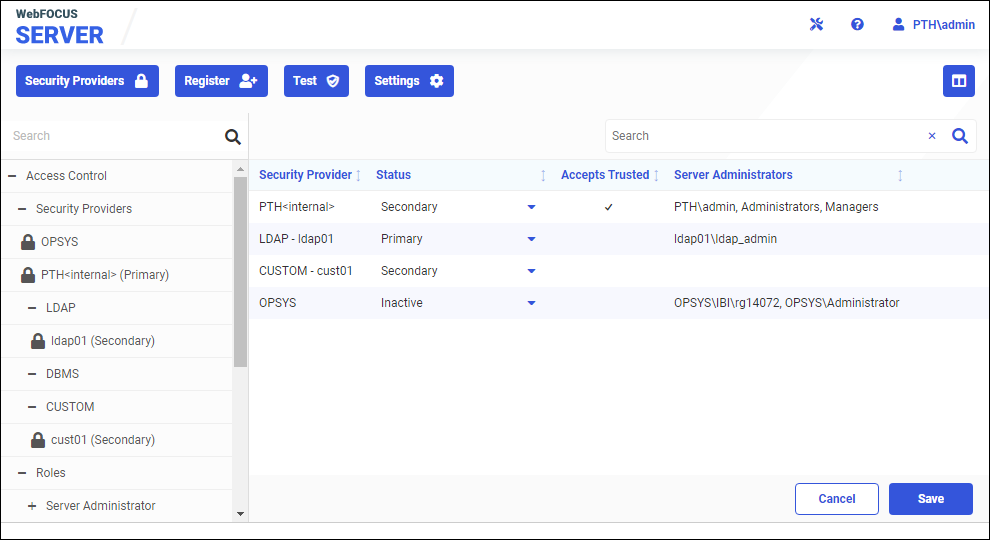Viewport: 990px width, 540px height.
Task: Collapse the Roles tree node
Action: [22, 472]
